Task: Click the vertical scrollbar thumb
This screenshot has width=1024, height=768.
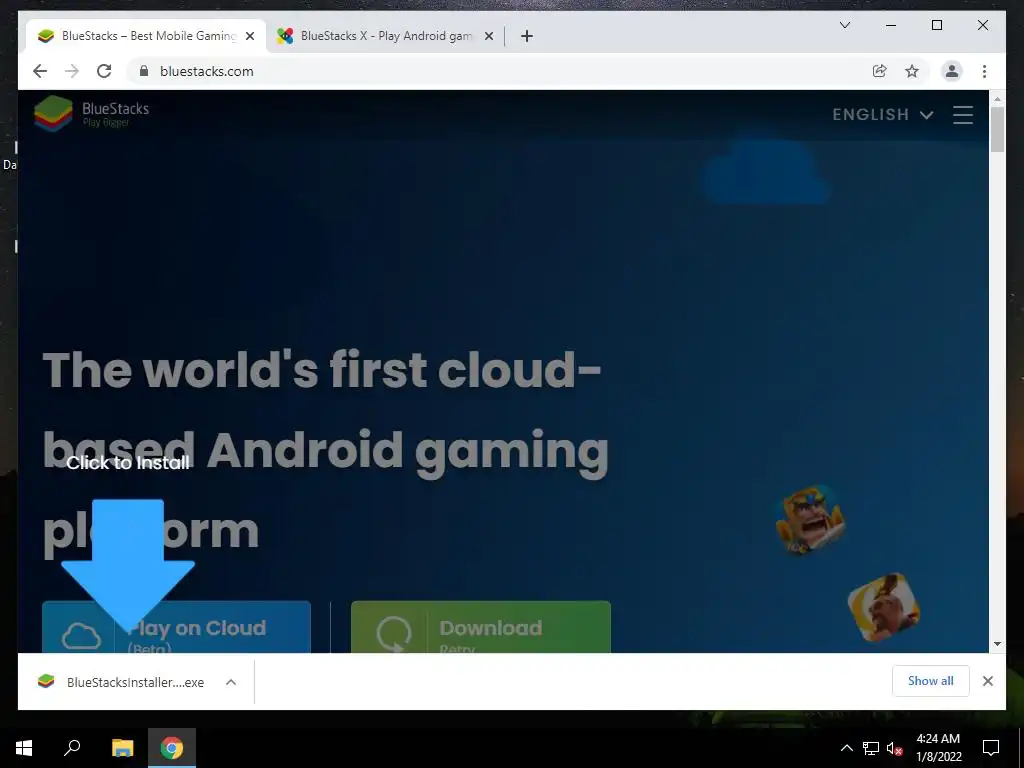Action: 997,129
